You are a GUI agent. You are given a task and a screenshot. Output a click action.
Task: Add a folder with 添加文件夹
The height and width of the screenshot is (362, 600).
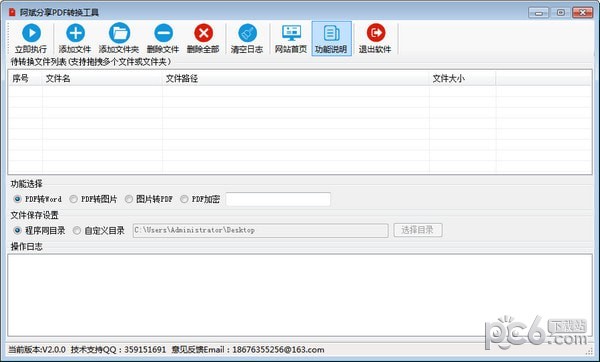[x=119, y=39]
